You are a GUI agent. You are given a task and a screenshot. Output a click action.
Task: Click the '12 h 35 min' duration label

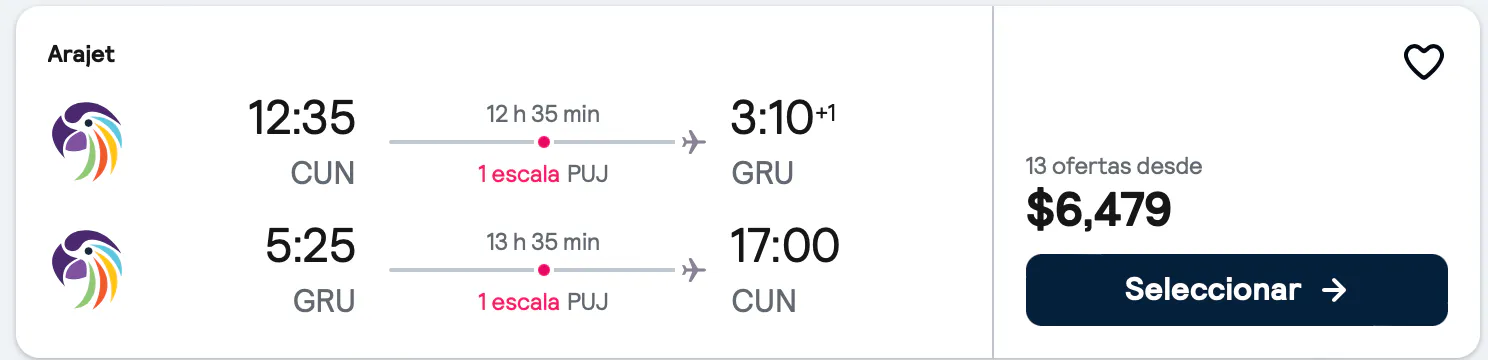541,114
